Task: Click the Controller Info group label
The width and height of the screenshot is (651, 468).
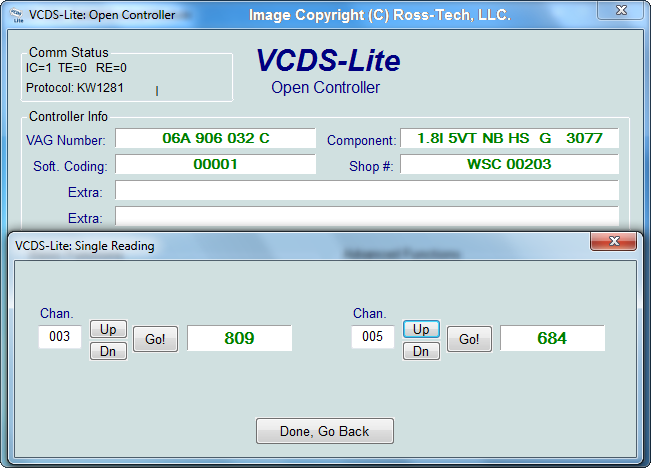Action: click(x=69, y=117)
